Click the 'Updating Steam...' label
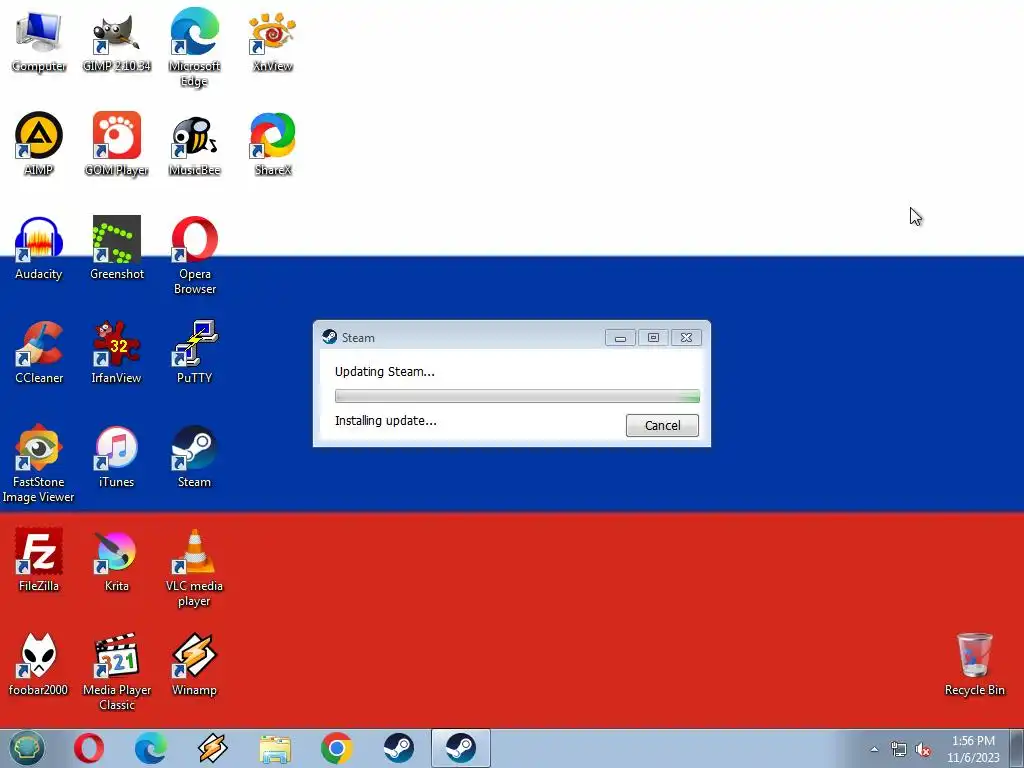The image size is (1024, 768). coord(385,372)
